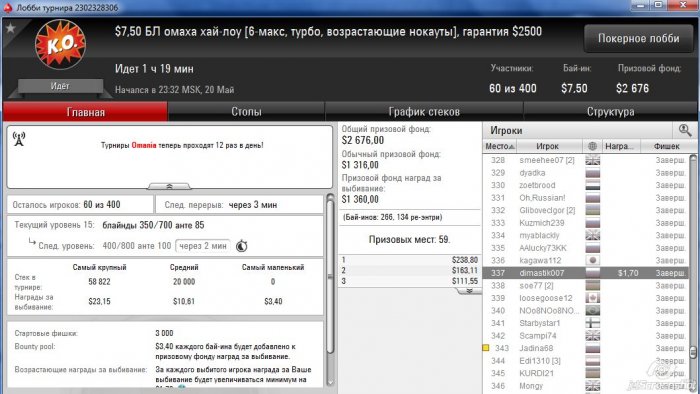This screenshot has width=700, height=394.
Task: Click the flag next to Scampi74
Action: 592,335
